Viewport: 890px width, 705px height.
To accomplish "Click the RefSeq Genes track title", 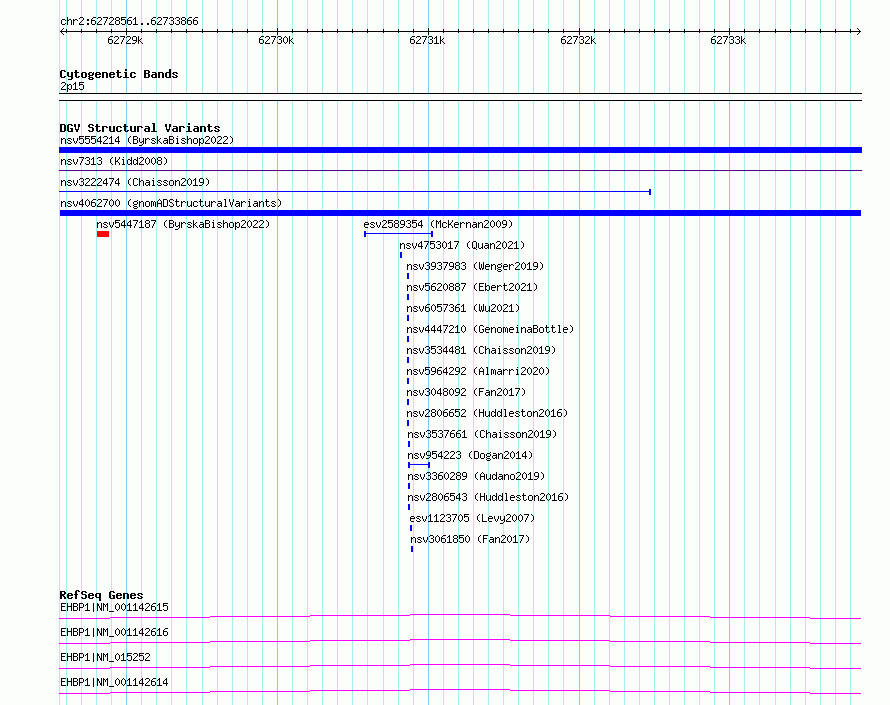I will coord(102,595).
